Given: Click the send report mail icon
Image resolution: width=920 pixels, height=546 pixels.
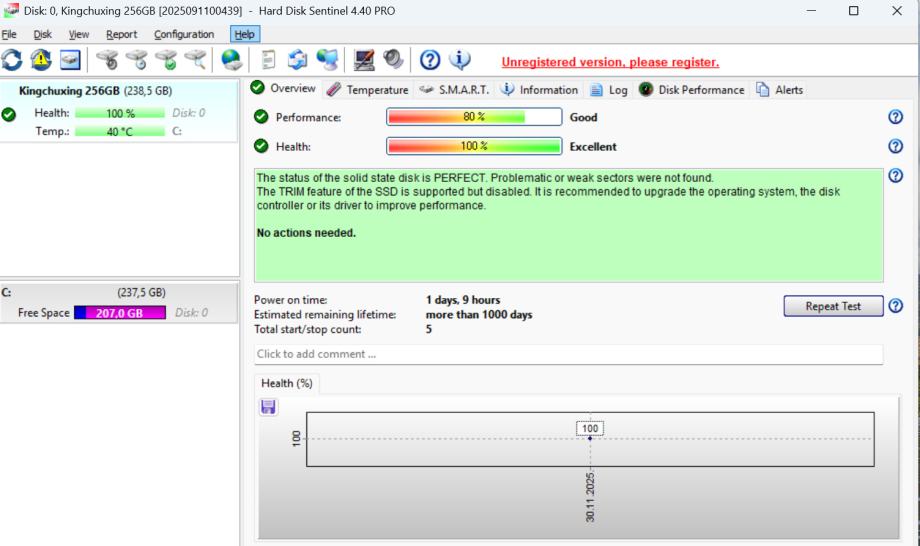Looking at the screenshot, I should (x=297, y=60).
